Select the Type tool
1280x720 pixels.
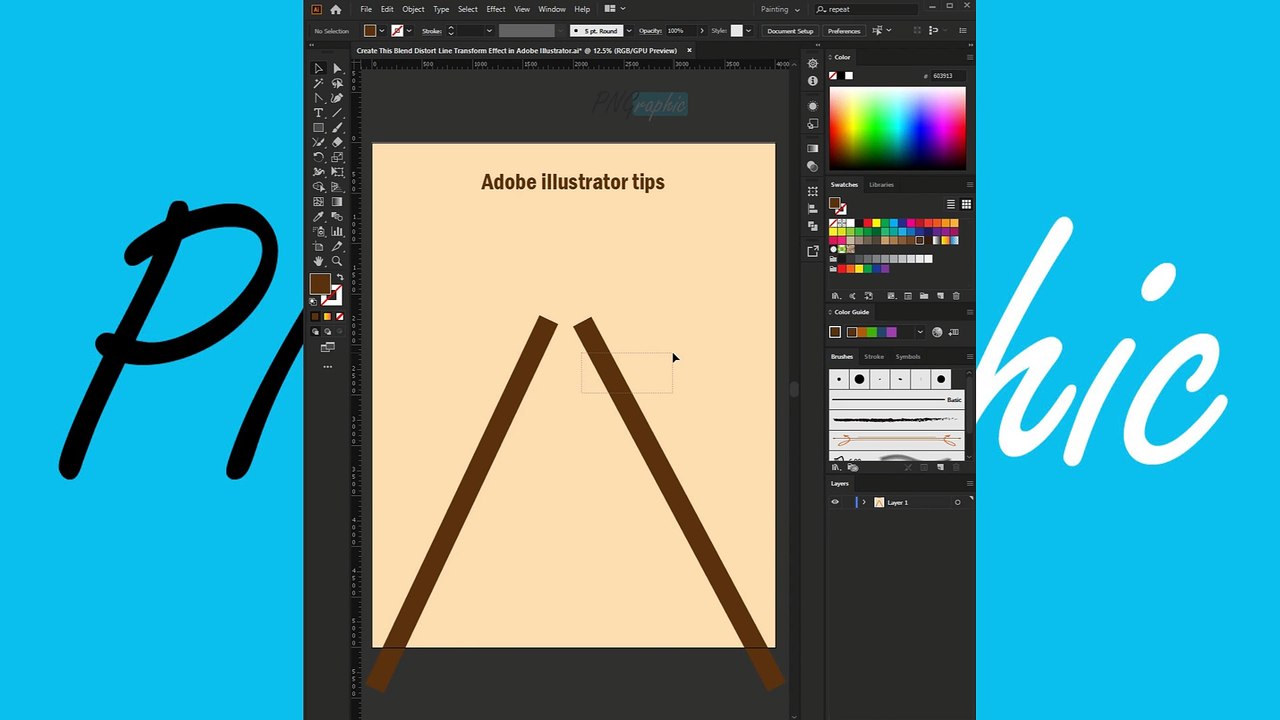pyautogui.click(x=318, y=113)
